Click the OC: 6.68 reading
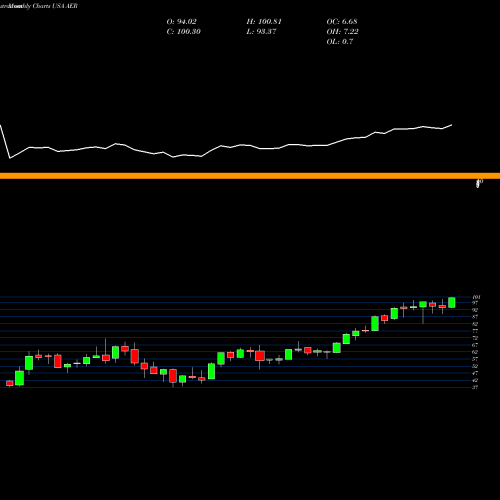This screenshot has height=500, width=500. click(x=342, y=22)
